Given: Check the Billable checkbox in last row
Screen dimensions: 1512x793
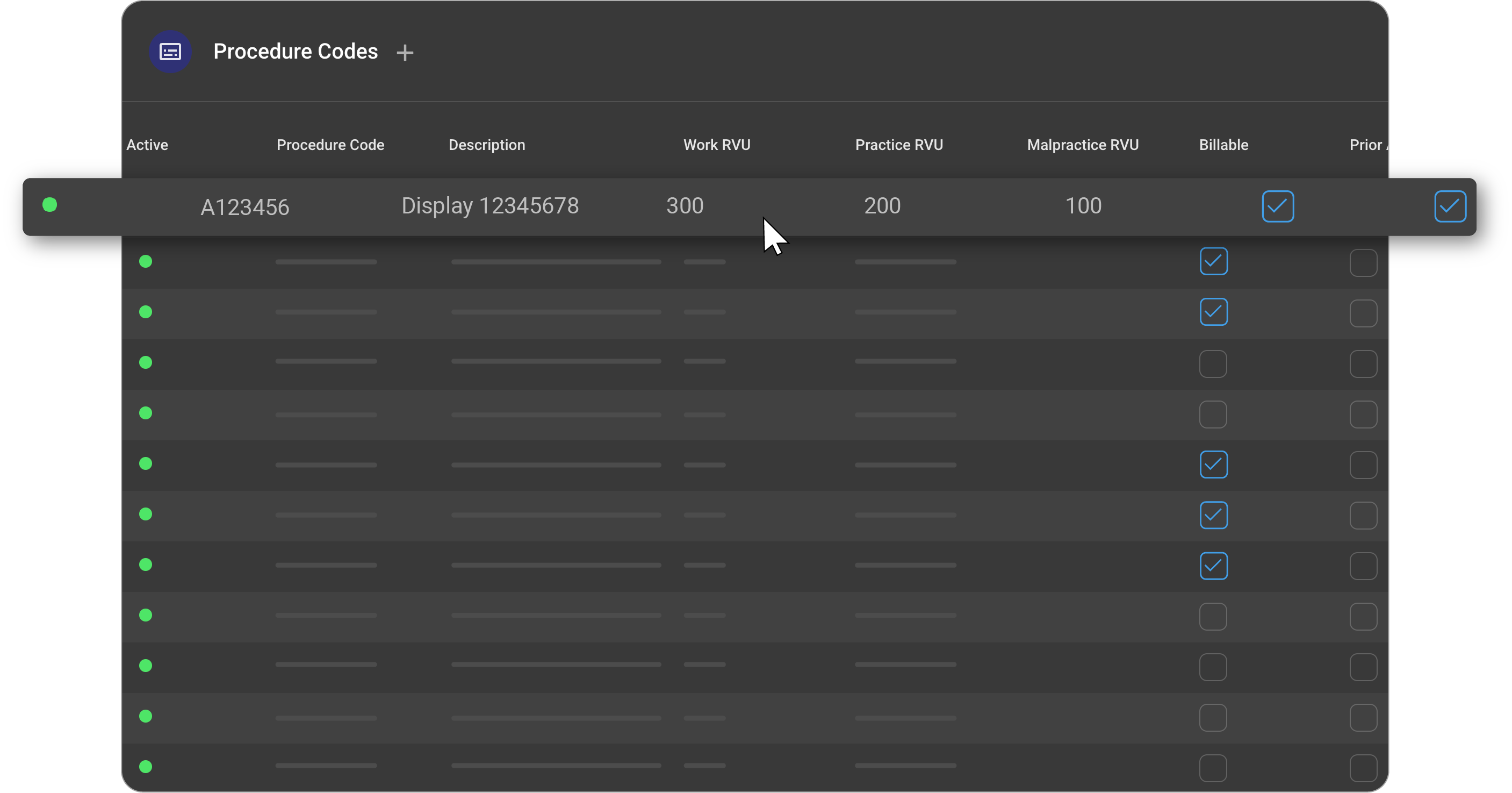Looking at the screenshot, I should pos(1213,768).
